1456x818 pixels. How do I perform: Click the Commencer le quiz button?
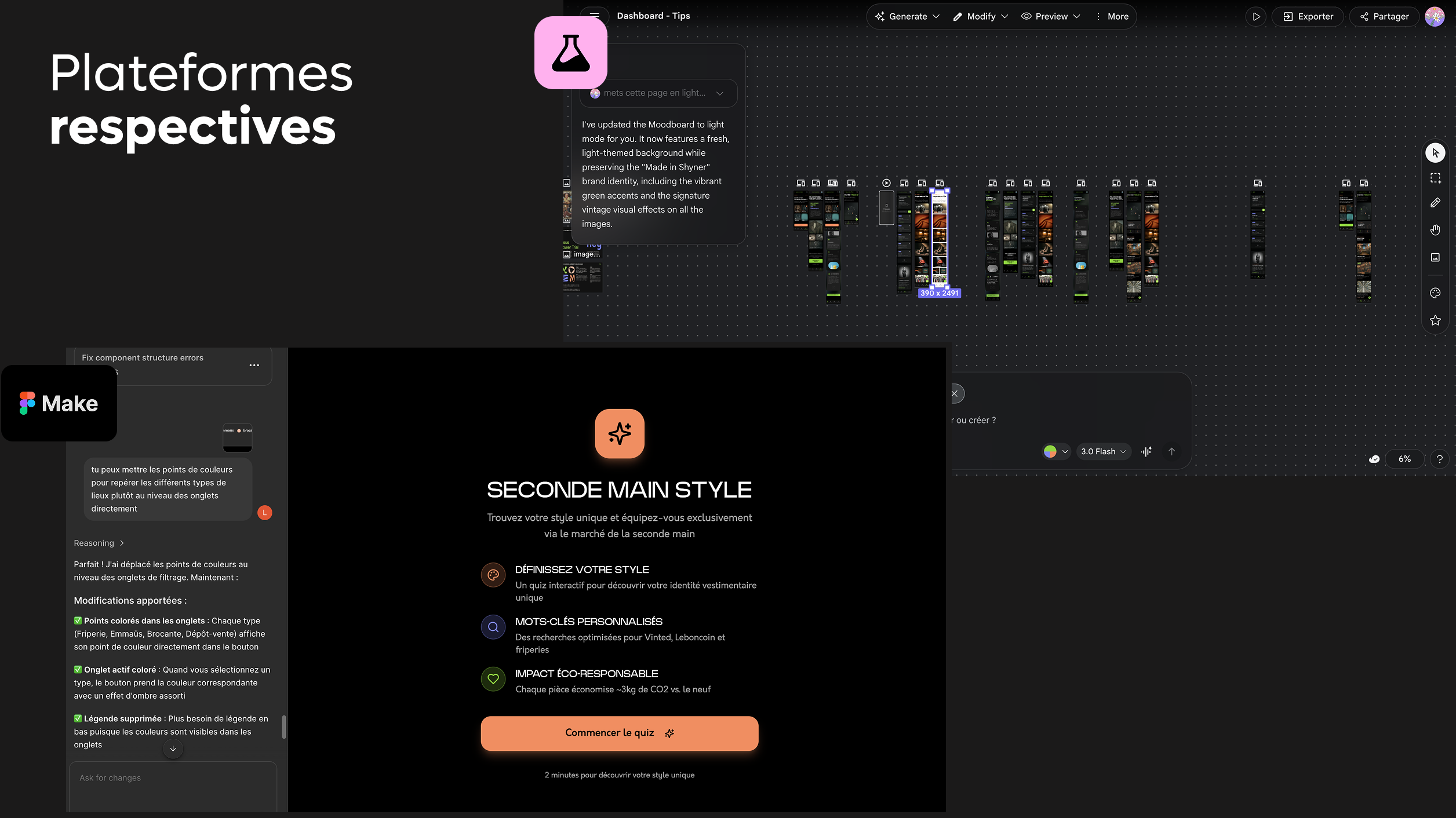pos(619,733)
